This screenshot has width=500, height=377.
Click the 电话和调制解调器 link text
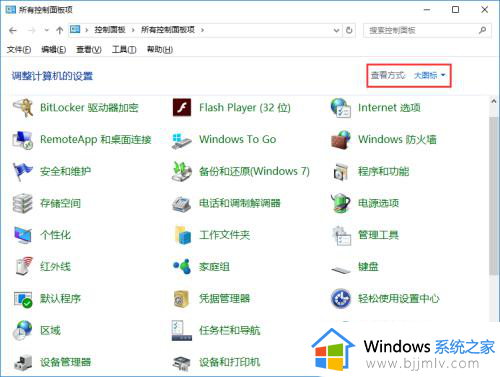[x=240, y=203]
